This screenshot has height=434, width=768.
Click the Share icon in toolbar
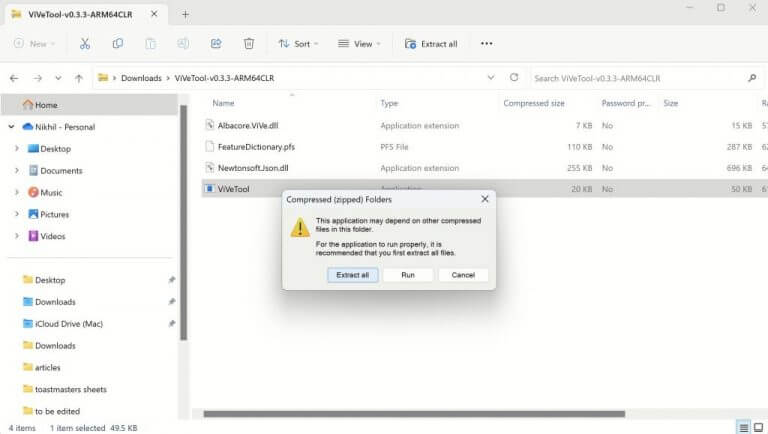(216, 44)
